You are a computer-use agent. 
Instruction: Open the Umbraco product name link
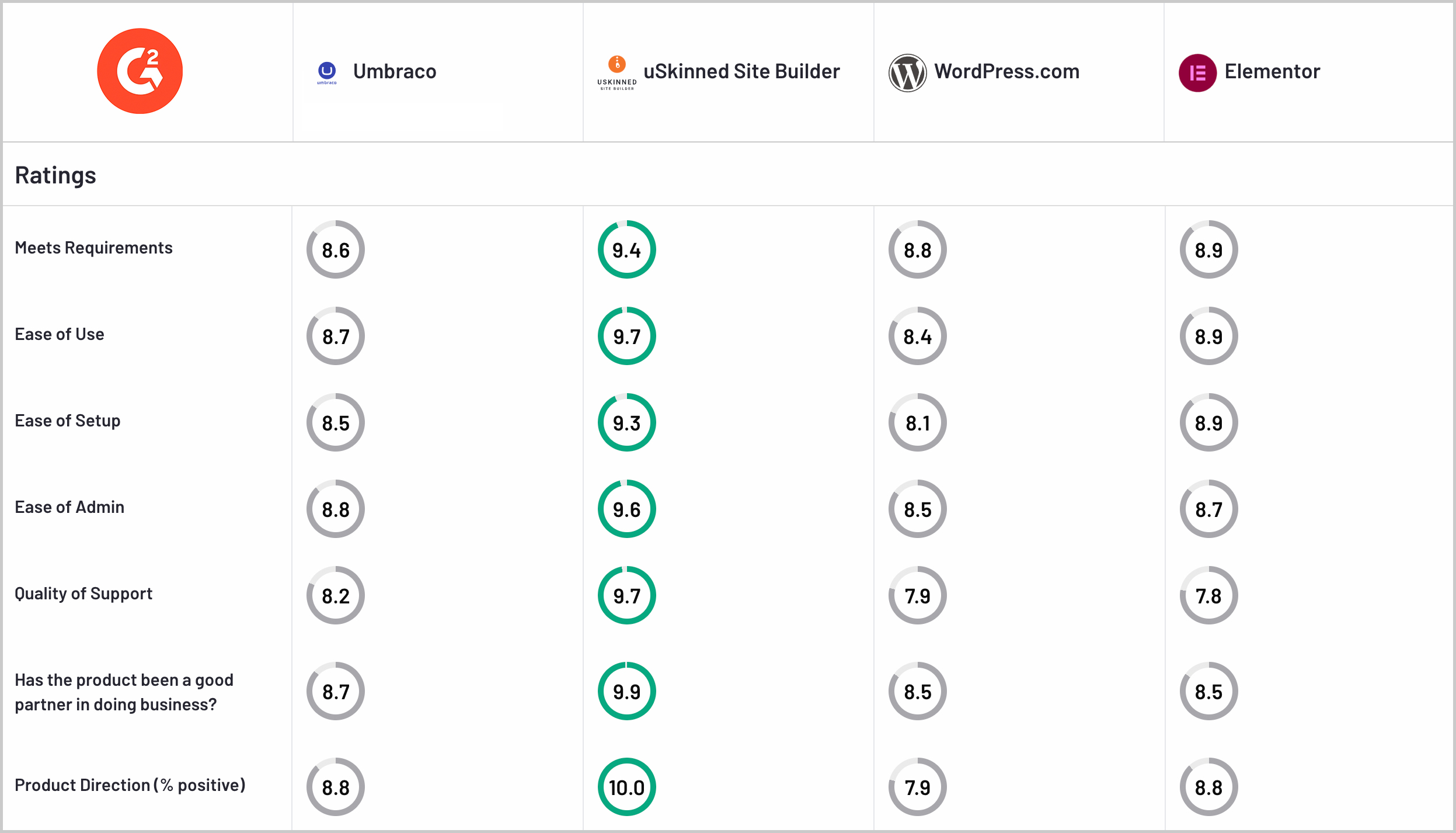coord(395,71)
